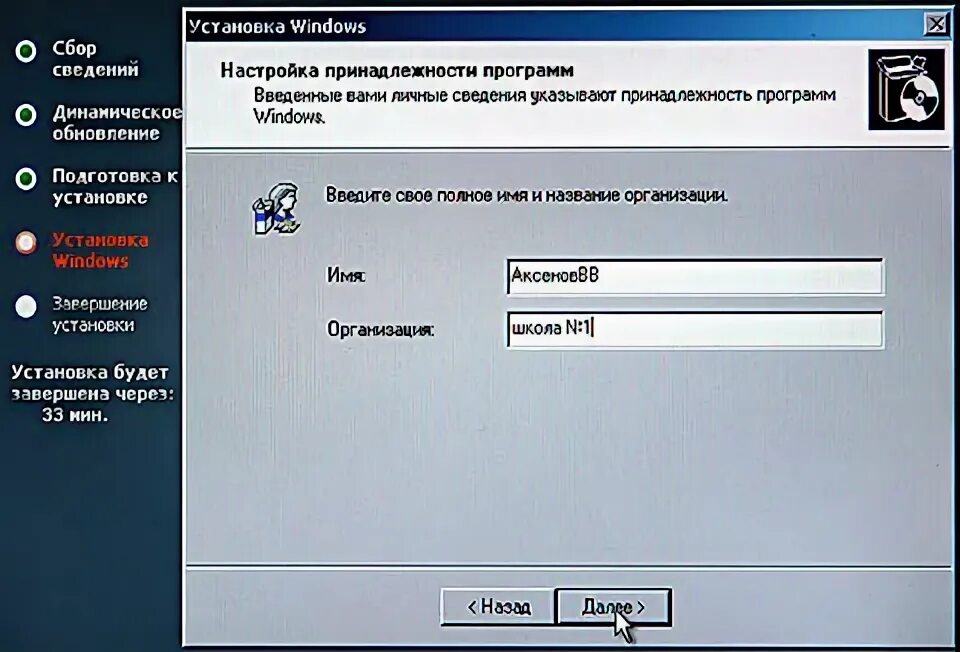Click the Далее button
960x652 pixels.
[x=613, y=607]
